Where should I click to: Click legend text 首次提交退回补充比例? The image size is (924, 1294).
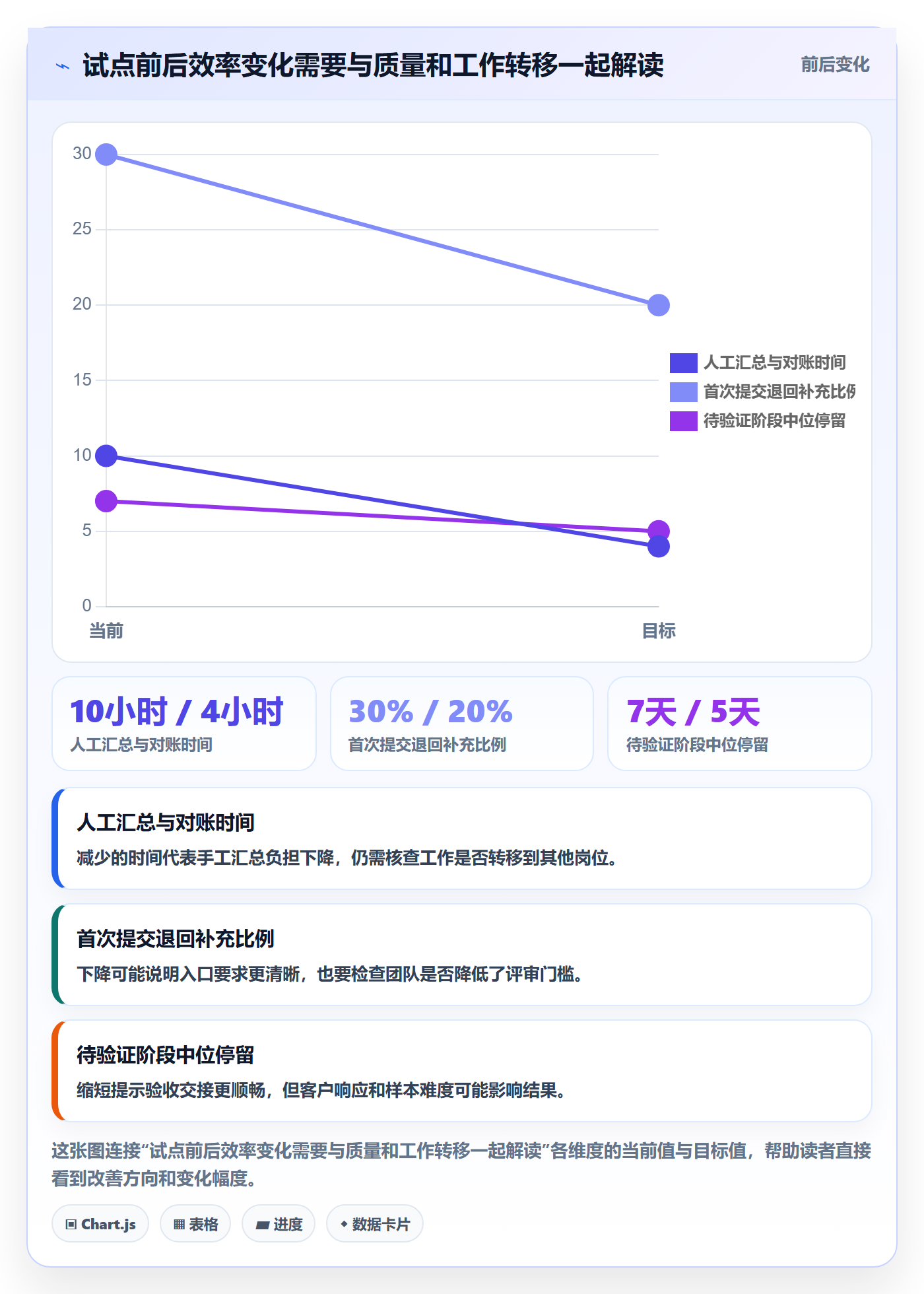pos(779,392)
